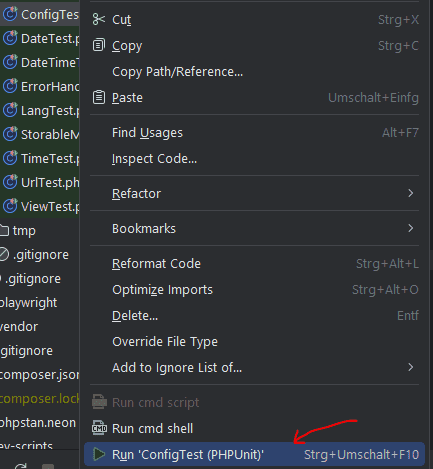Select composer.lock in the project tree
This screenshot has height=469, width=433.
pos(40,398)
